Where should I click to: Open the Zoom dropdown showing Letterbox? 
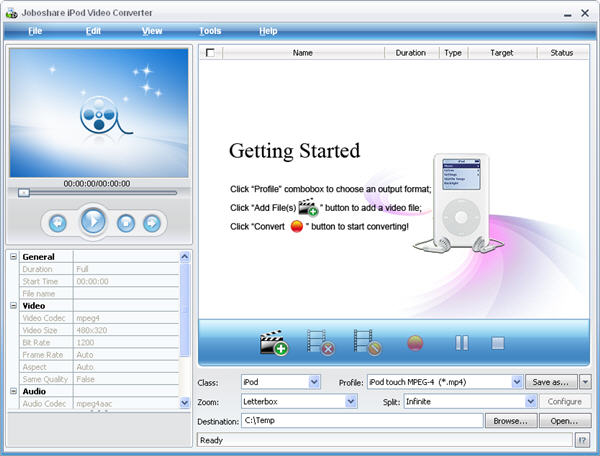click(351, 401)
